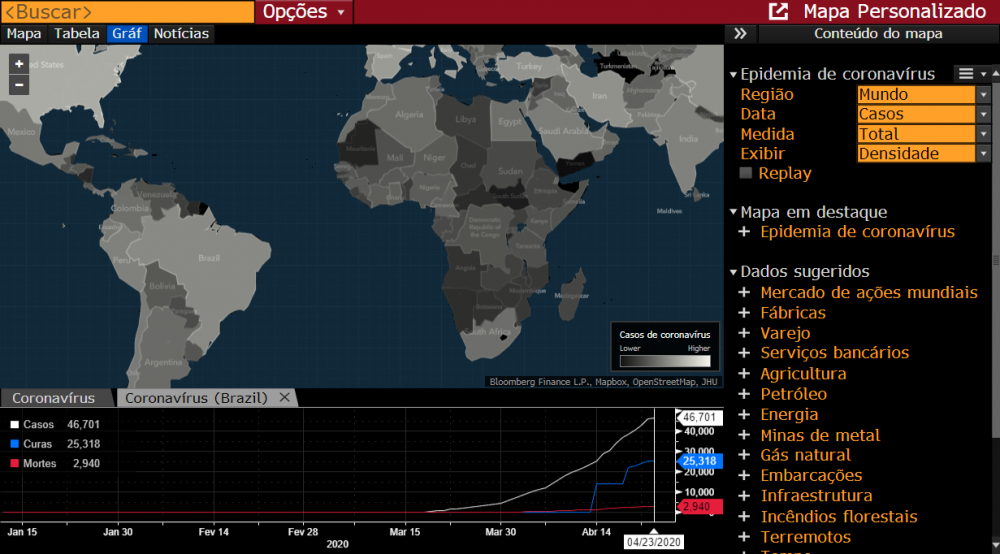This screenshot has height=554, width=1000.
Task: Open the Região dropdown set to Mundo
Action: coord(923,94)
